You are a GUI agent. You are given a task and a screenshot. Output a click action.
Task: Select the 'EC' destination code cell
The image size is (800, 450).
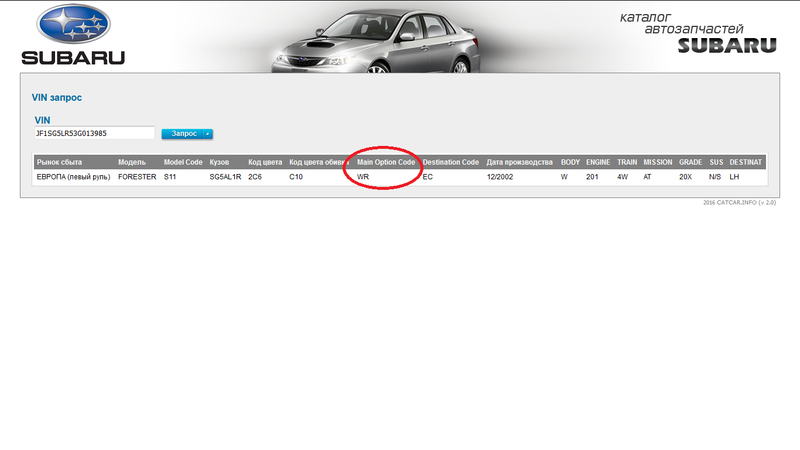point(428,177)
